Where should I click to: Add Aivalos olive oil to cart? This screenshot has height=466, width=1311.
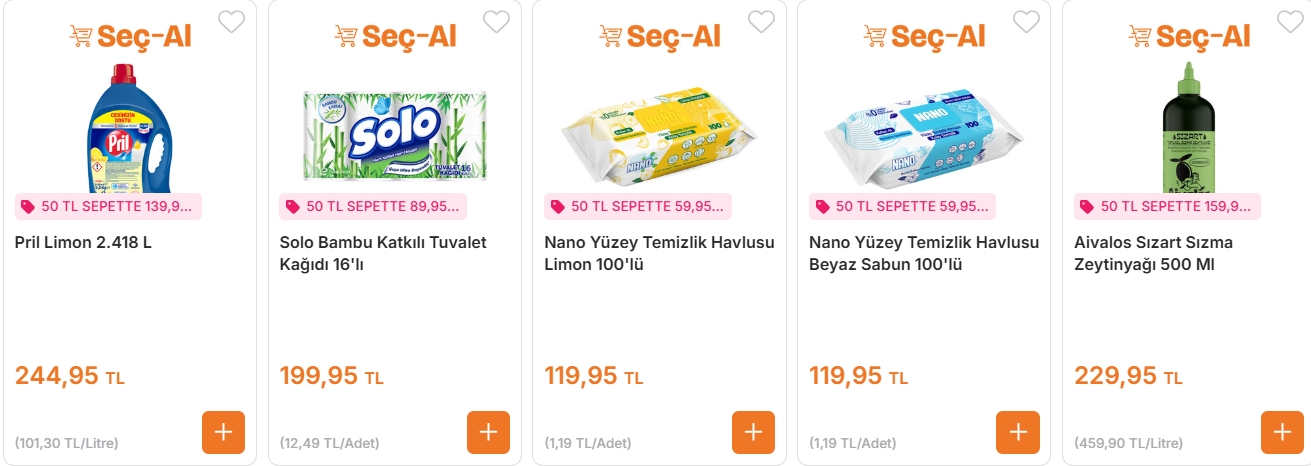tap(1282, 432)
